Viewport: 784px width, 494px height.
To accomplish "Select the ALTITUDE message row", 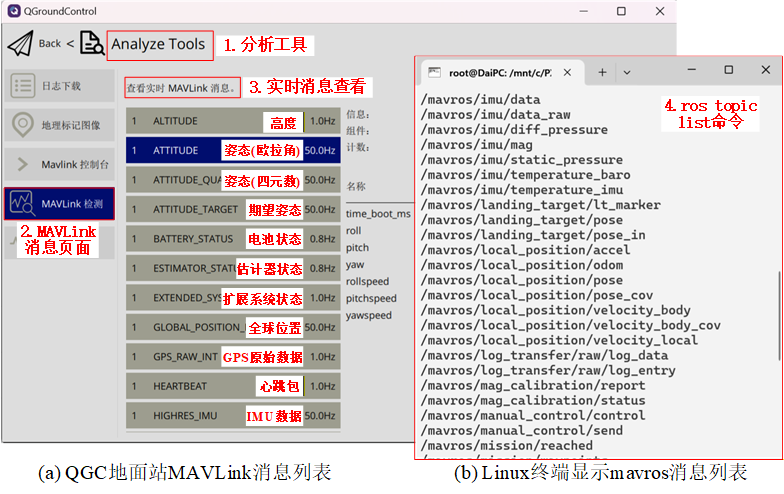I will 233,121.
